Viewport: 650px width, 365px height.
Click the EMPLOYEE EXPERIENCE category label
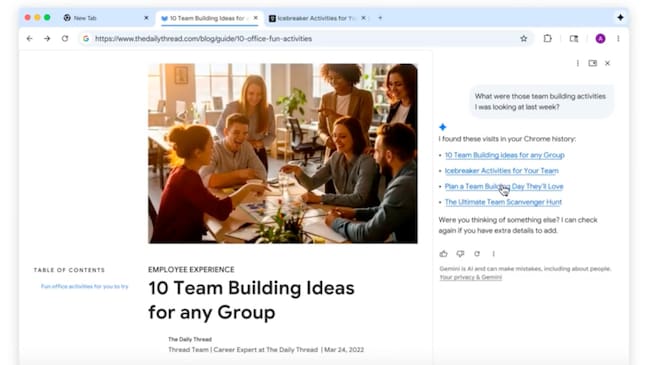[x=191, y=270]
